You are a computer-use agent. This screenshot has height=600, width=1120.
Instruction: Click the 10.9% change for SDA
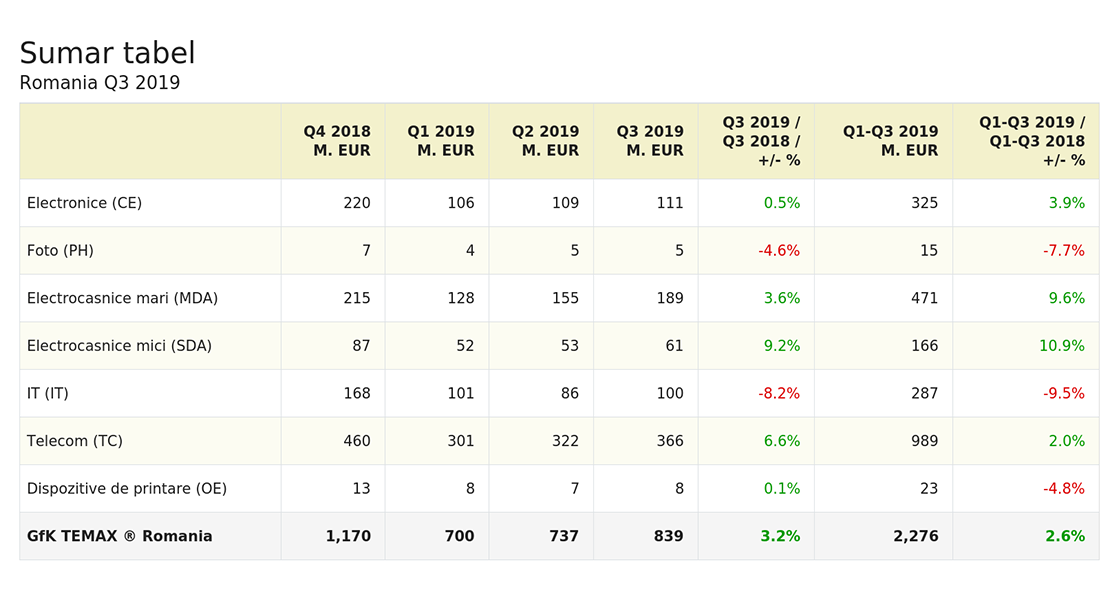[x=1062, y=346]
